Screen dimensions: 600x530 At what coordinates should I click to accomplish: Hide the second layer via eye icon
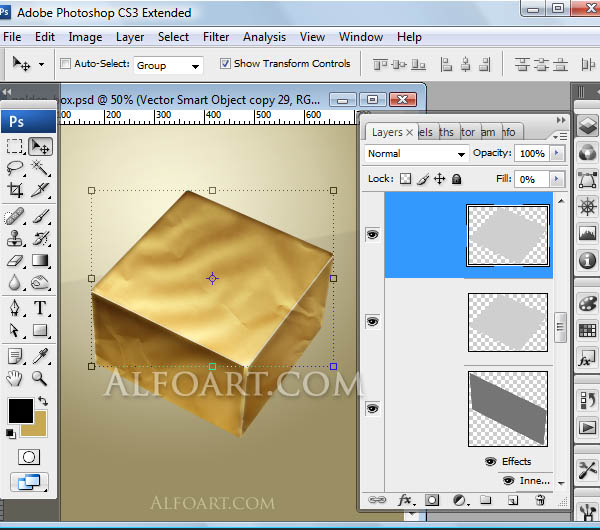click(x=373, y=321)
